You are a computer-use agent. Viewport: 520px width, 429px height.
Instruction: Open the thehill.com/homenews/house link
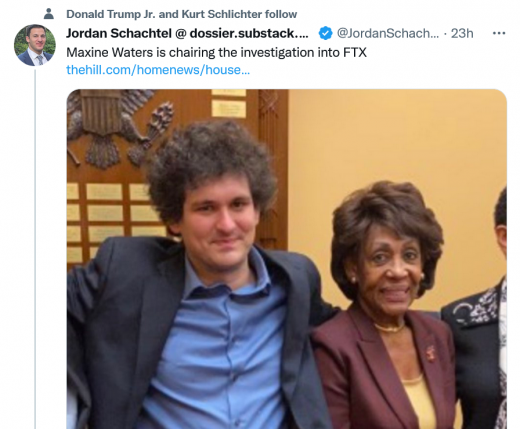(158, 70)
